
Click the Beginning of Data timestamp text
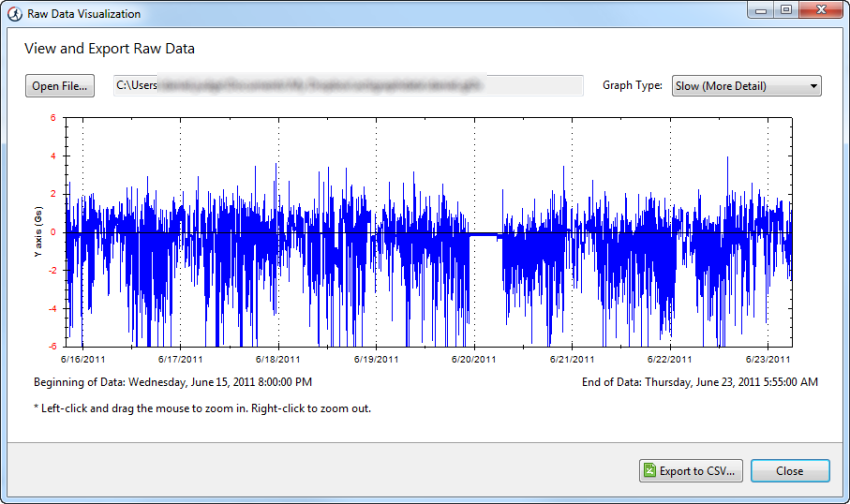click(173, 382)
